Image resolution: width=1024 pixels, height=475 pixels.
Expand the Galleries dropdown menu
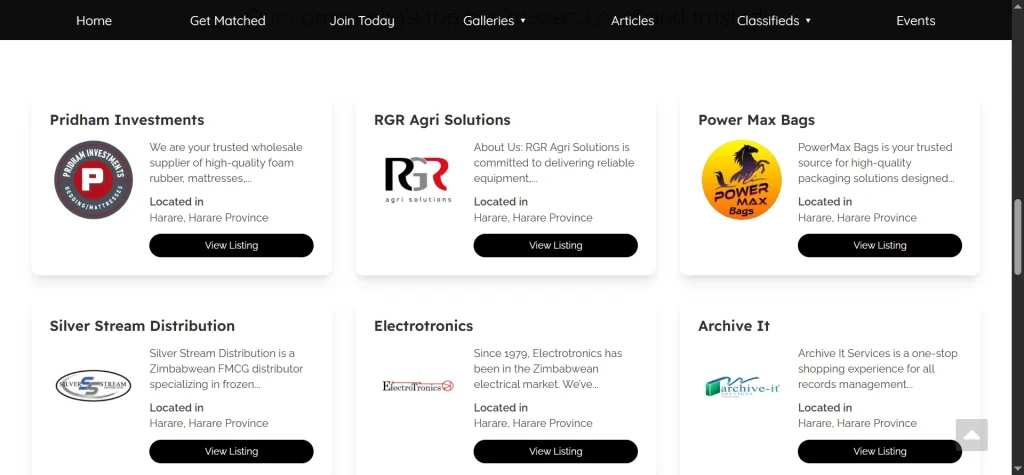point(494,20)
